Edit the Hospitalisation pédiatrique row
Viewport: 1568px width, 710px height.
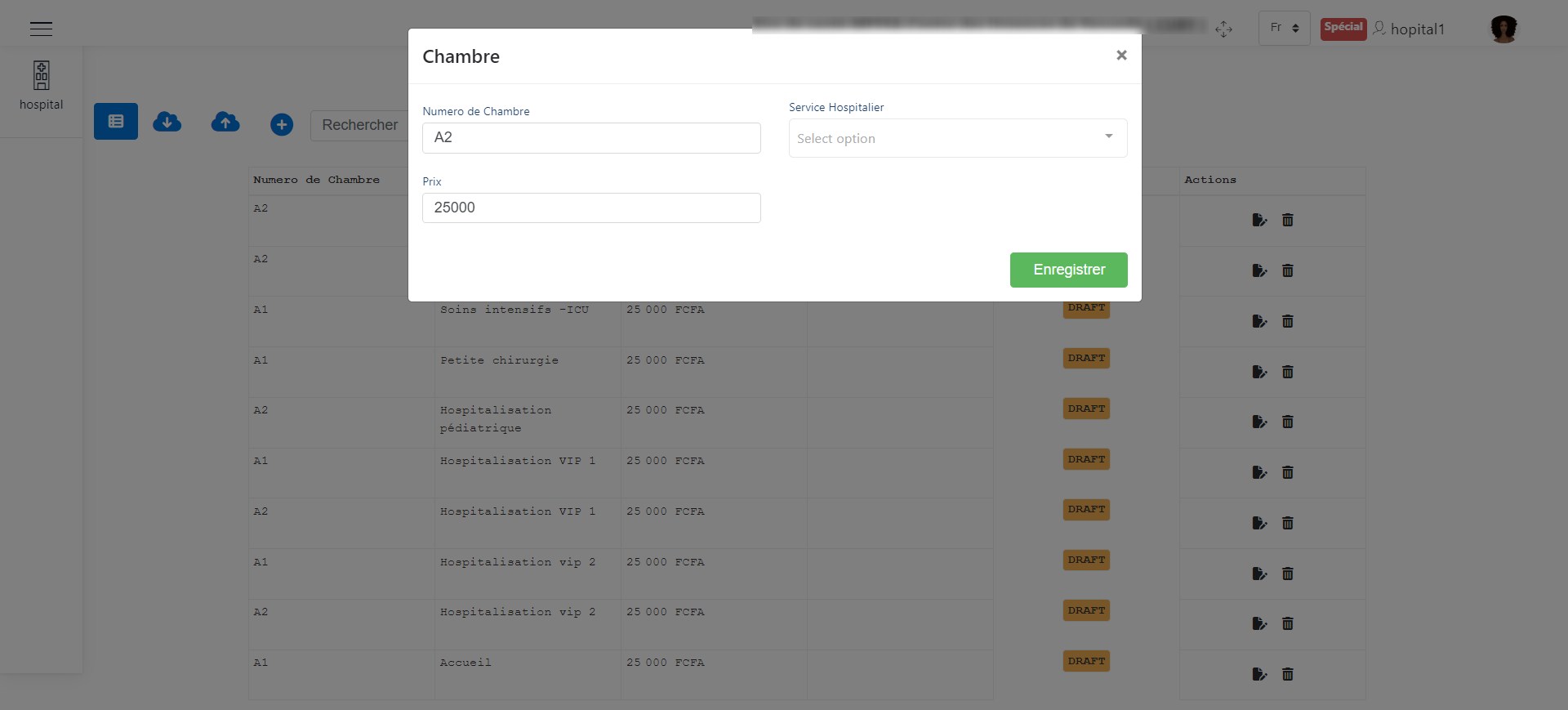(1259, 422)
